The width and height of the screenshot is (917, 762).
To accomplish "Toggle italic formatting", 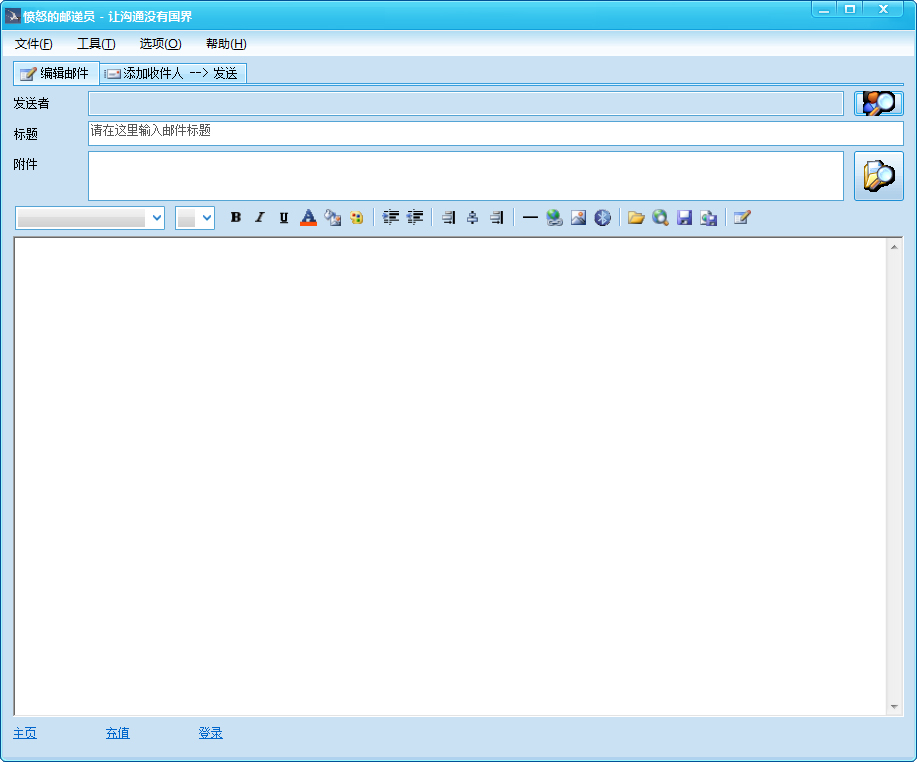I will pyautogui.click(x=259, y=217).
